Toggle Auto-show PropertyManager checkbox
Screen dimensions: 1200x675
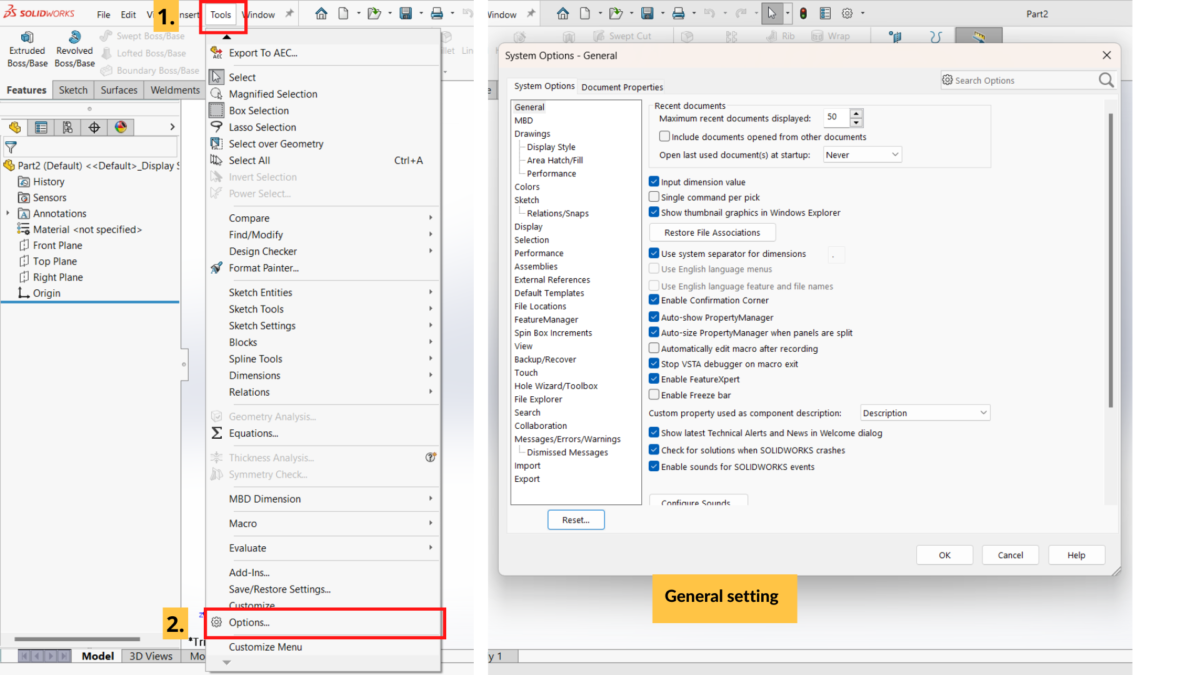[654, 317]
